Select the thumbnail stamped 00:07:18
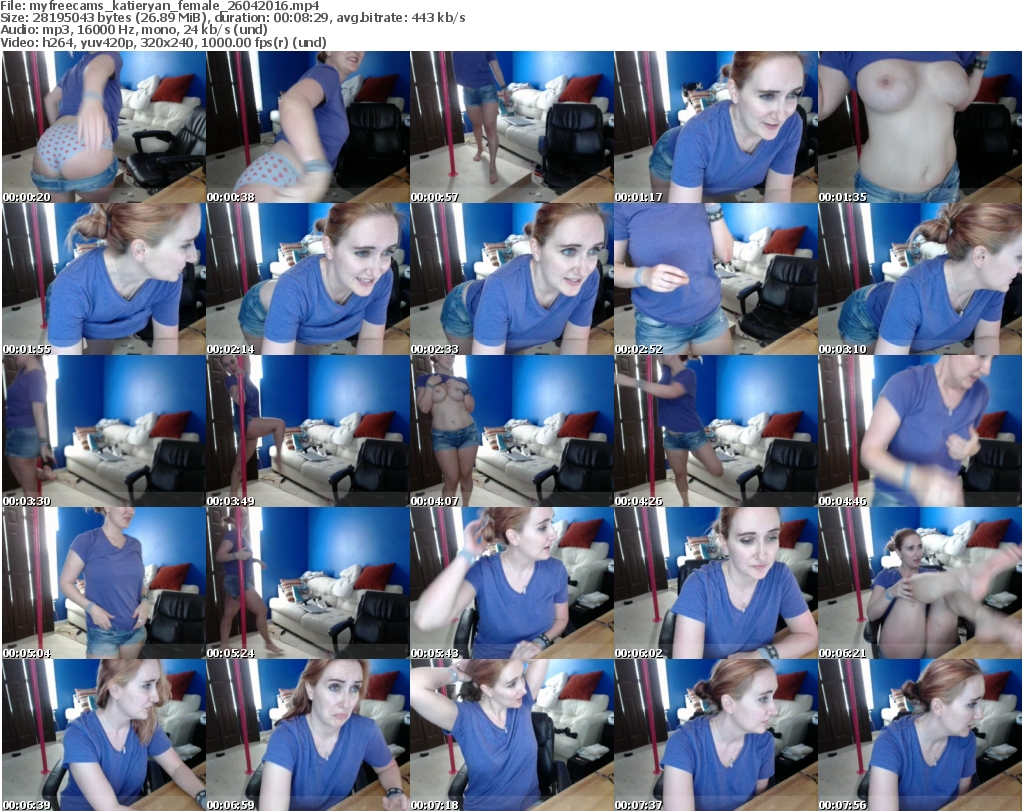The image size is (1024, 811). coord(512,735)
